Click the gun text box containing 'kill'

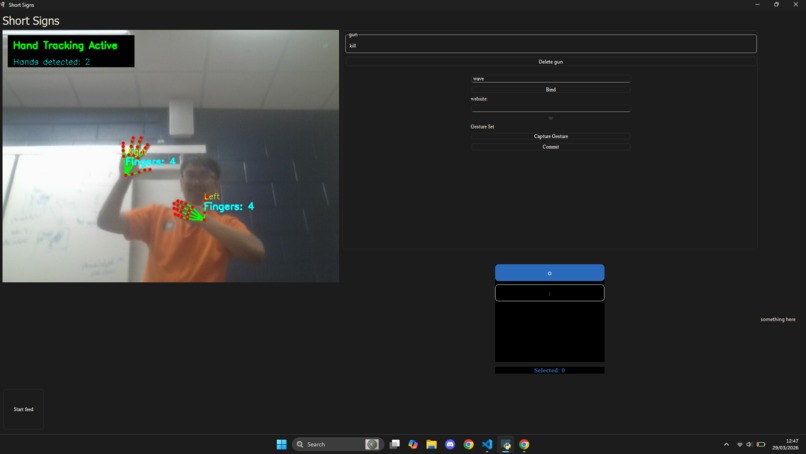pos(551,44)
